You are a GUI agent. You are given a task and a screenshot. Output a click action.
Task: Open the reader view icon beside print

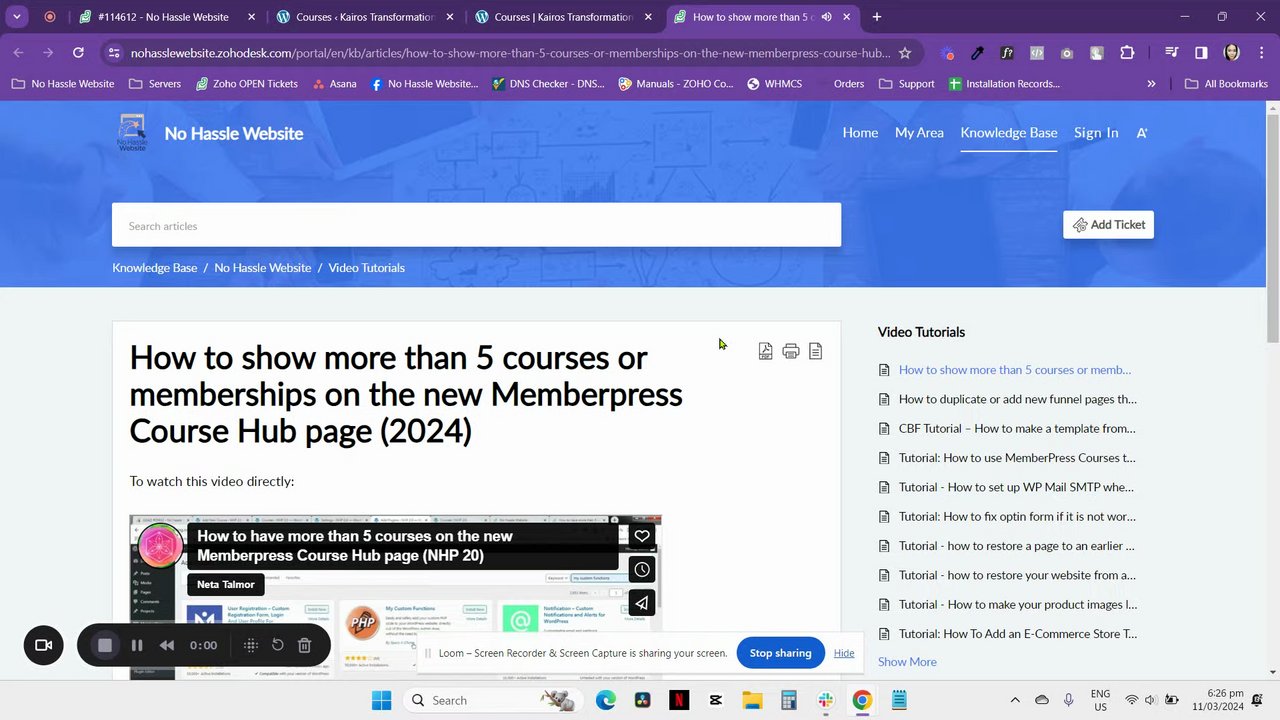[x=816, y=351]
